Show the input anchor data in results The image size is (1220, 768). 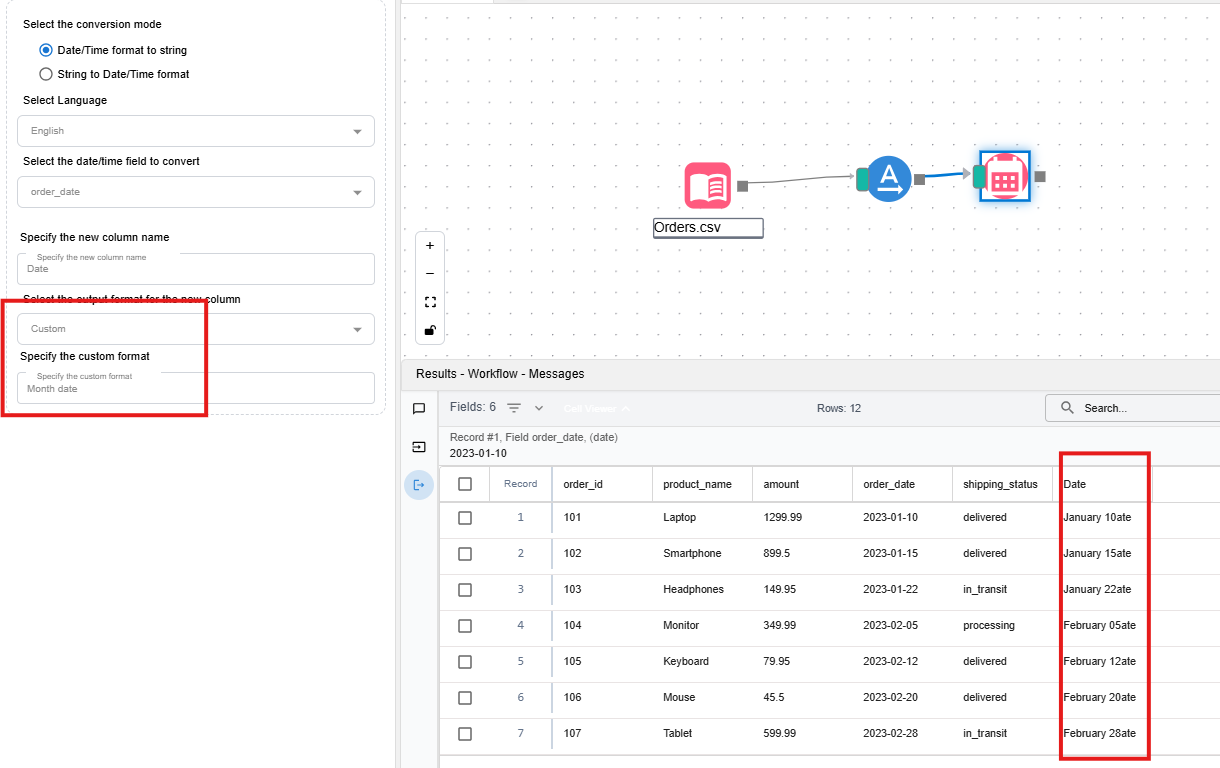pos(419,447)
